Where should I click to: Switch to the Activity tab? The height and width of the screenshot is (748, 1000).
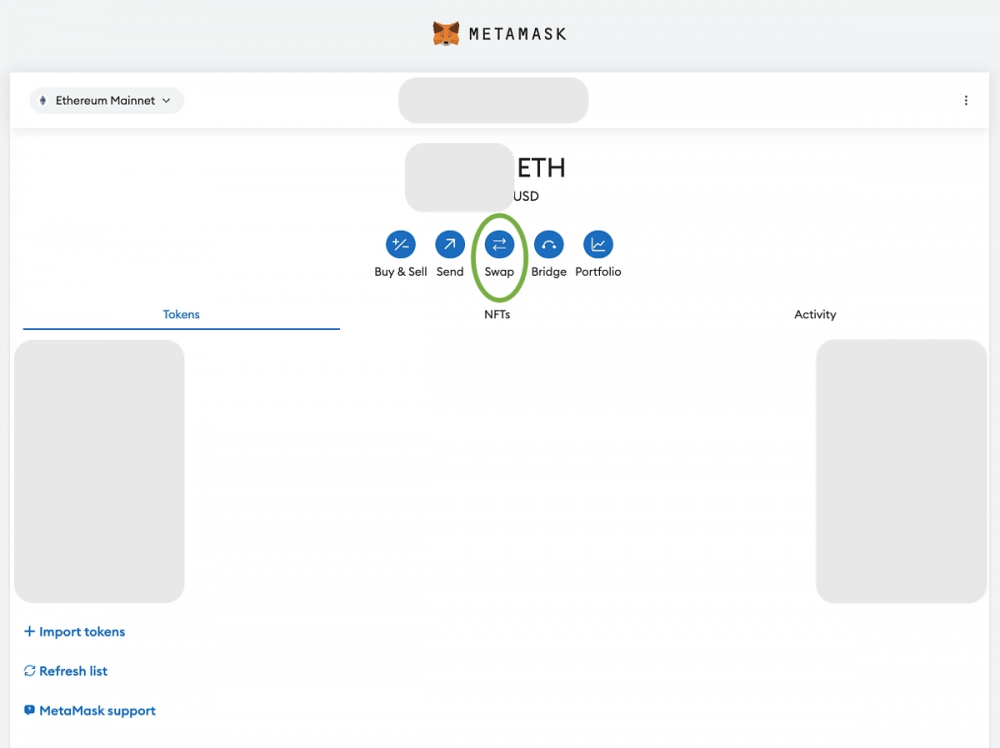coord(815,314)
